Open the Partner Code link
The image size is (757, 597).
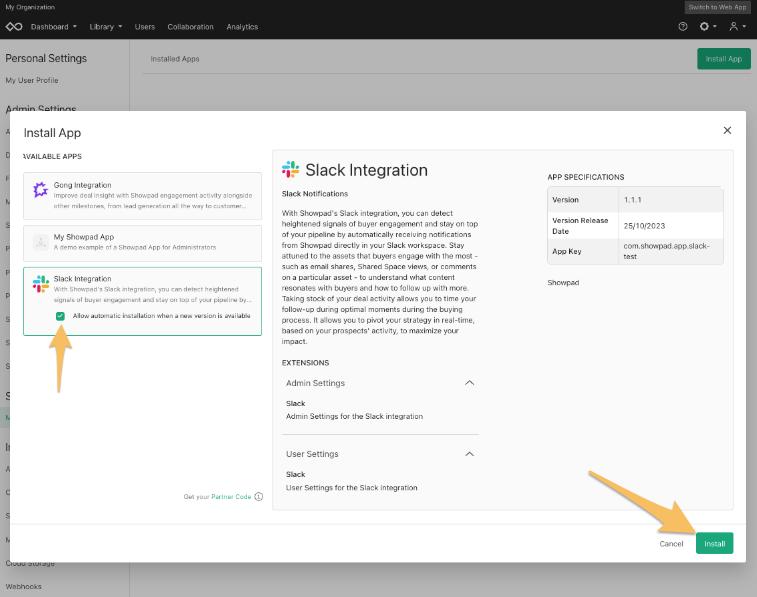(231, 497)
